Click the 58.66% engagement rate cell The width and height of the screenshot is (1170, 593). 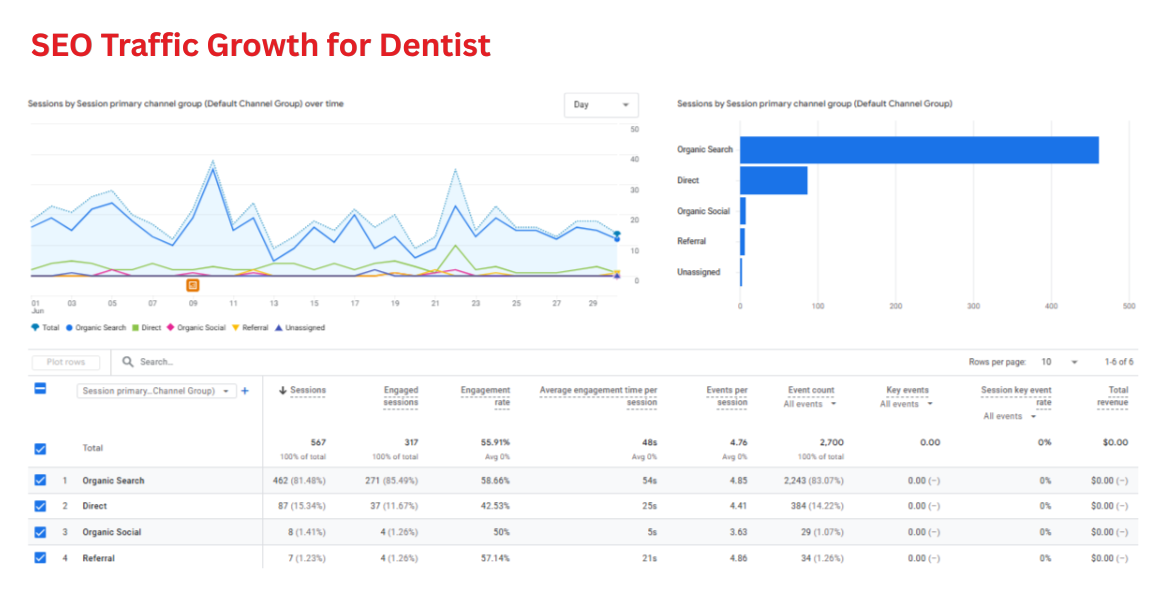(495, 480)
